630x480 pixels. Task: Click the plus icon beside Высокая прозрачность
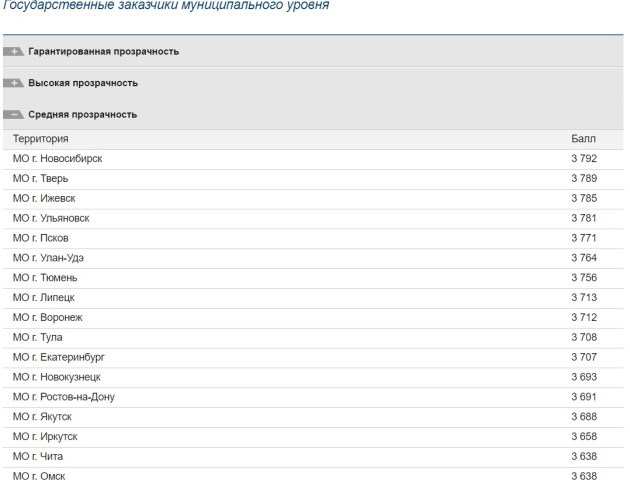pyautogui.click(x=15, y=83)
